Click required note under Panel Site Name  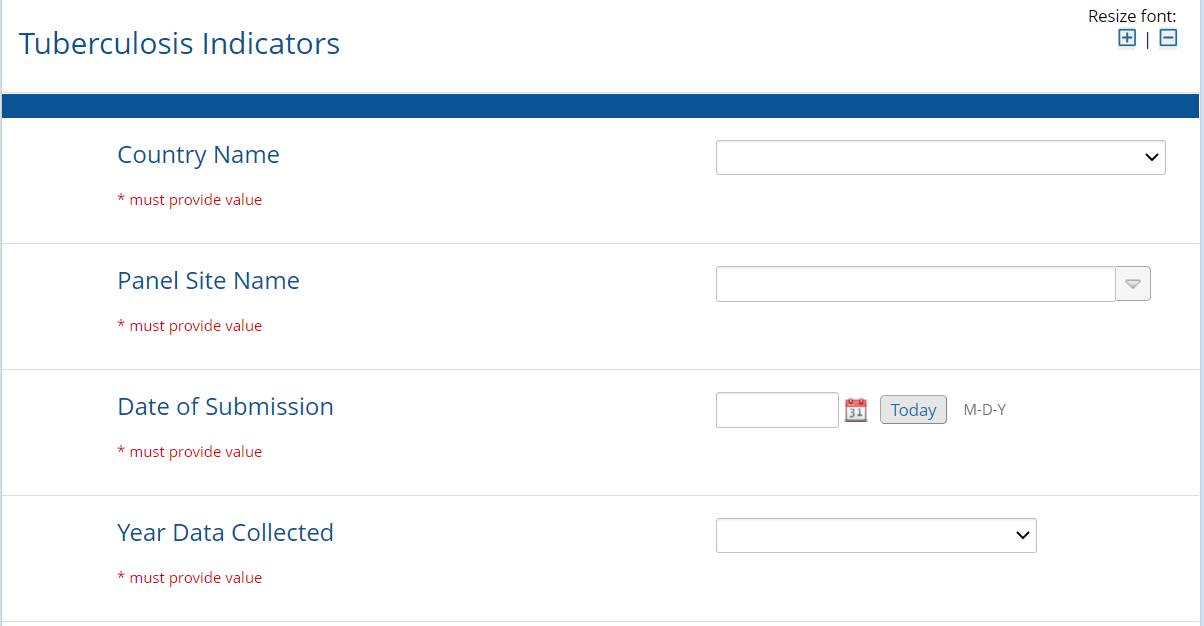(190, 326)
